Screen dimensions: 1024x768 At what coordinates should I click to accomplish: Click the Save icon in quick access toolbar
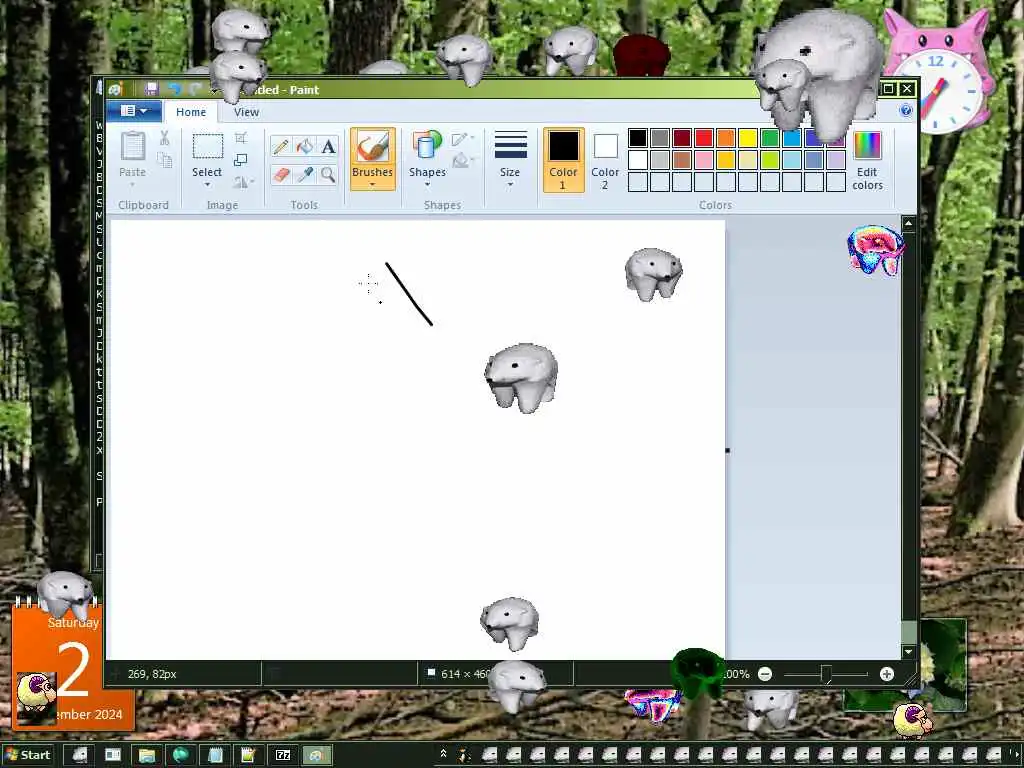click(152, 89)
